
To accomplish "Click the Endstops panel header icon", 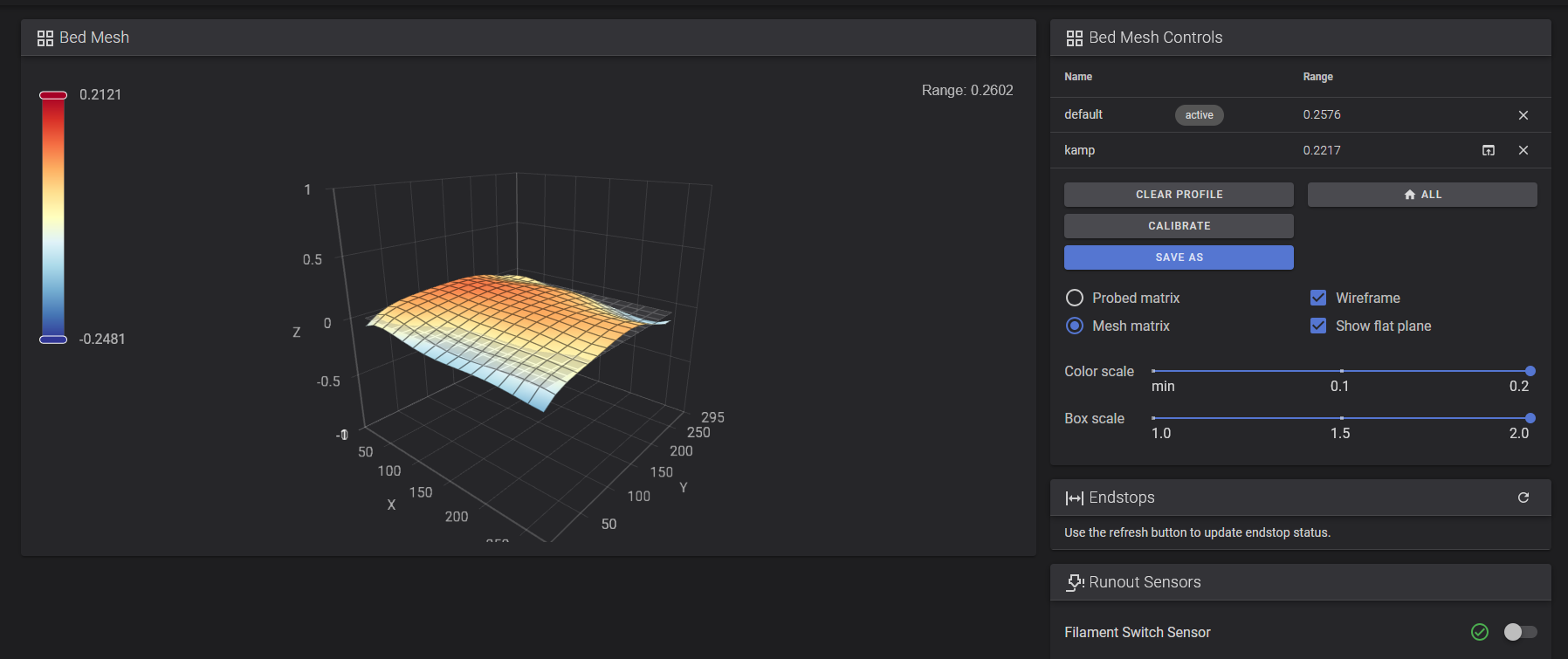I will tap(1075, 498).
